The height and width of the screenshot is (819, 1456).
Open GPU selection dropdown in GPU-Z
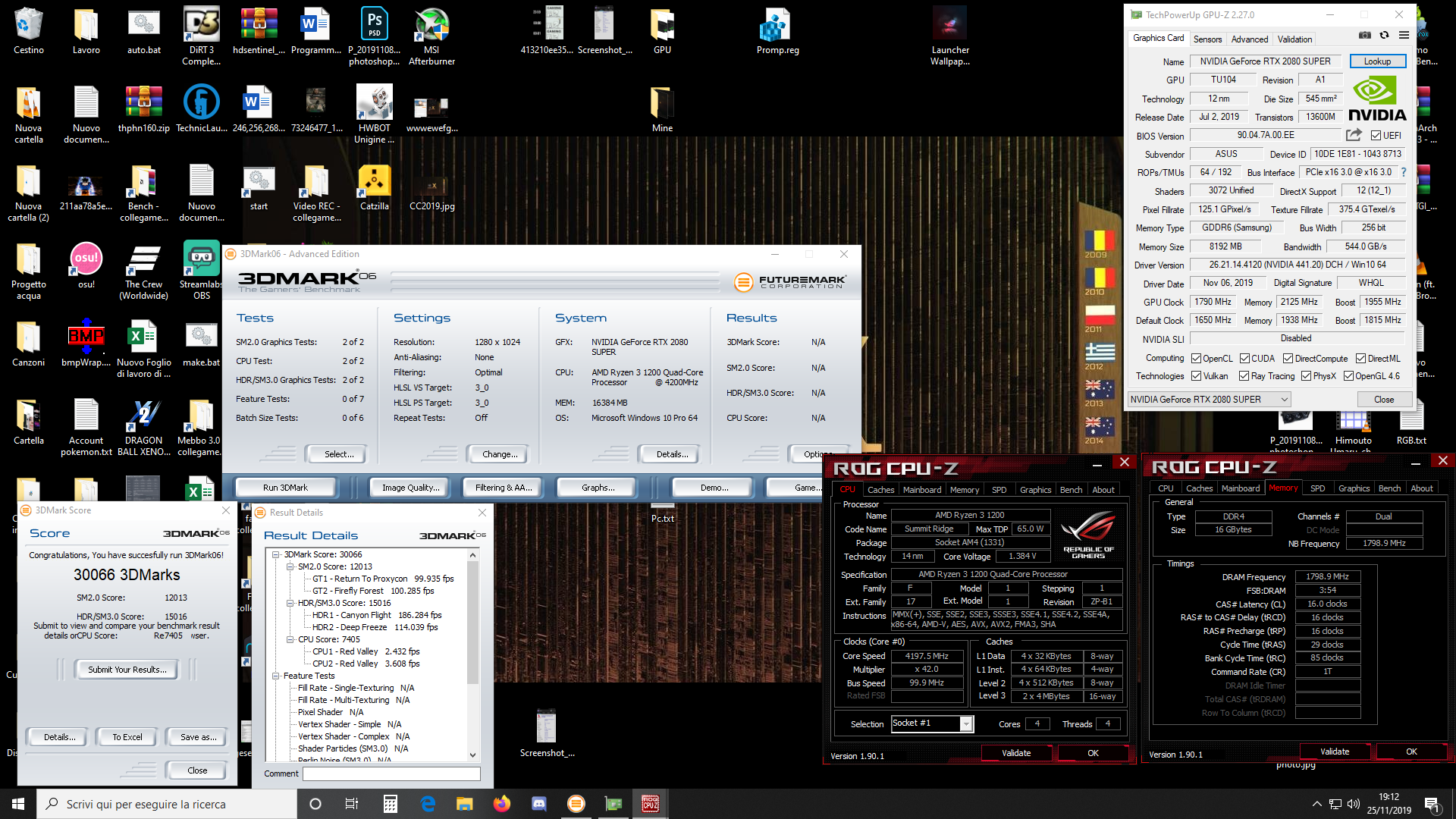pos(1209,400)
